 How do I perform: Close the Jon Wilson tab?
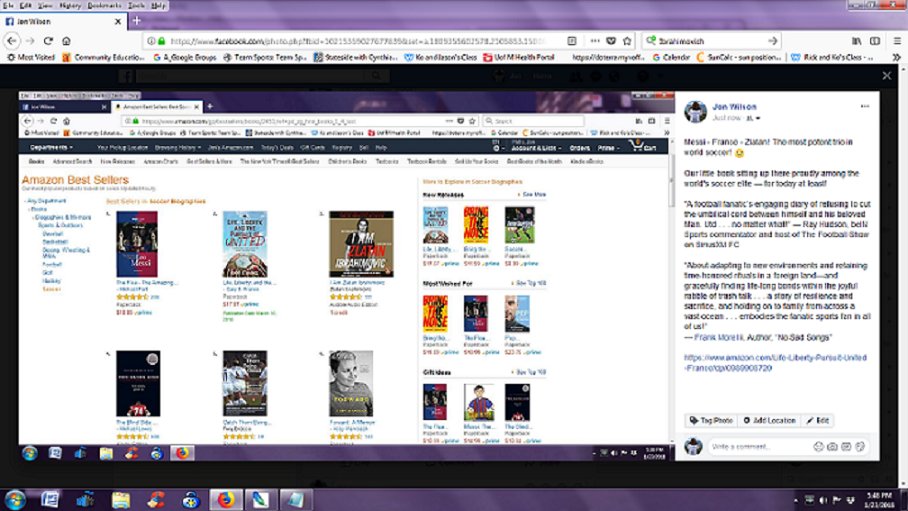(118, 21)
